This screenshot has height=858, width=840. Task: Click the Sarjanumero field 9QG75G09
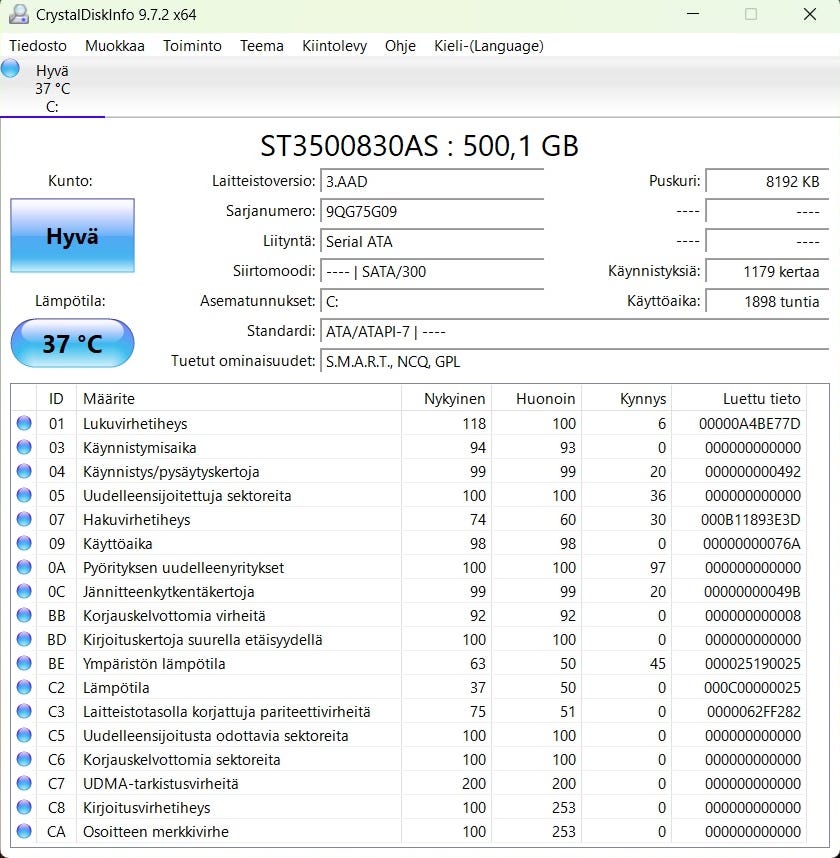click(432, 212)
